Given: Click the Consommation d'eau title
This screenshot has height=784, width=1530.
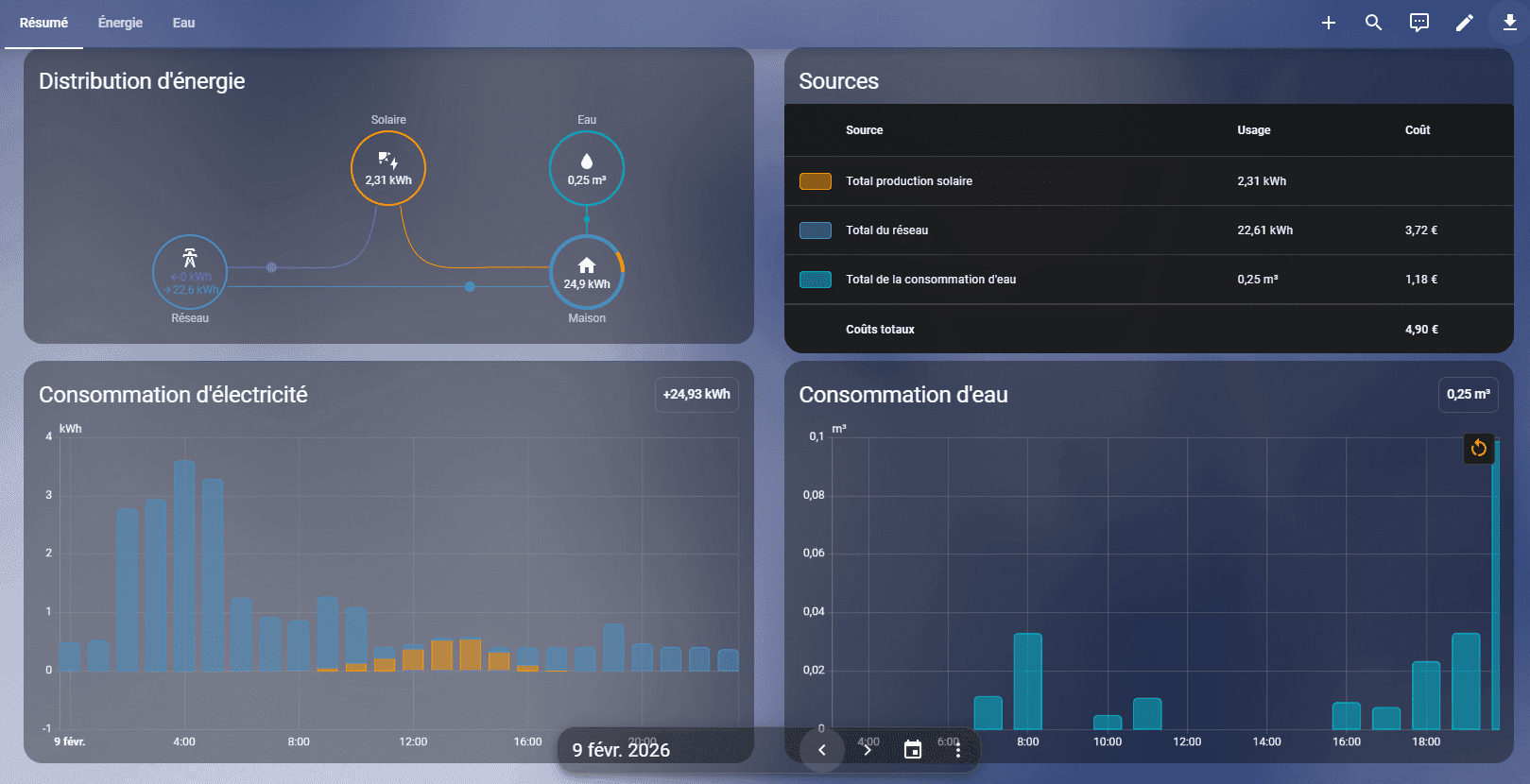Looking at the screenshot, I should pos(903,395).
